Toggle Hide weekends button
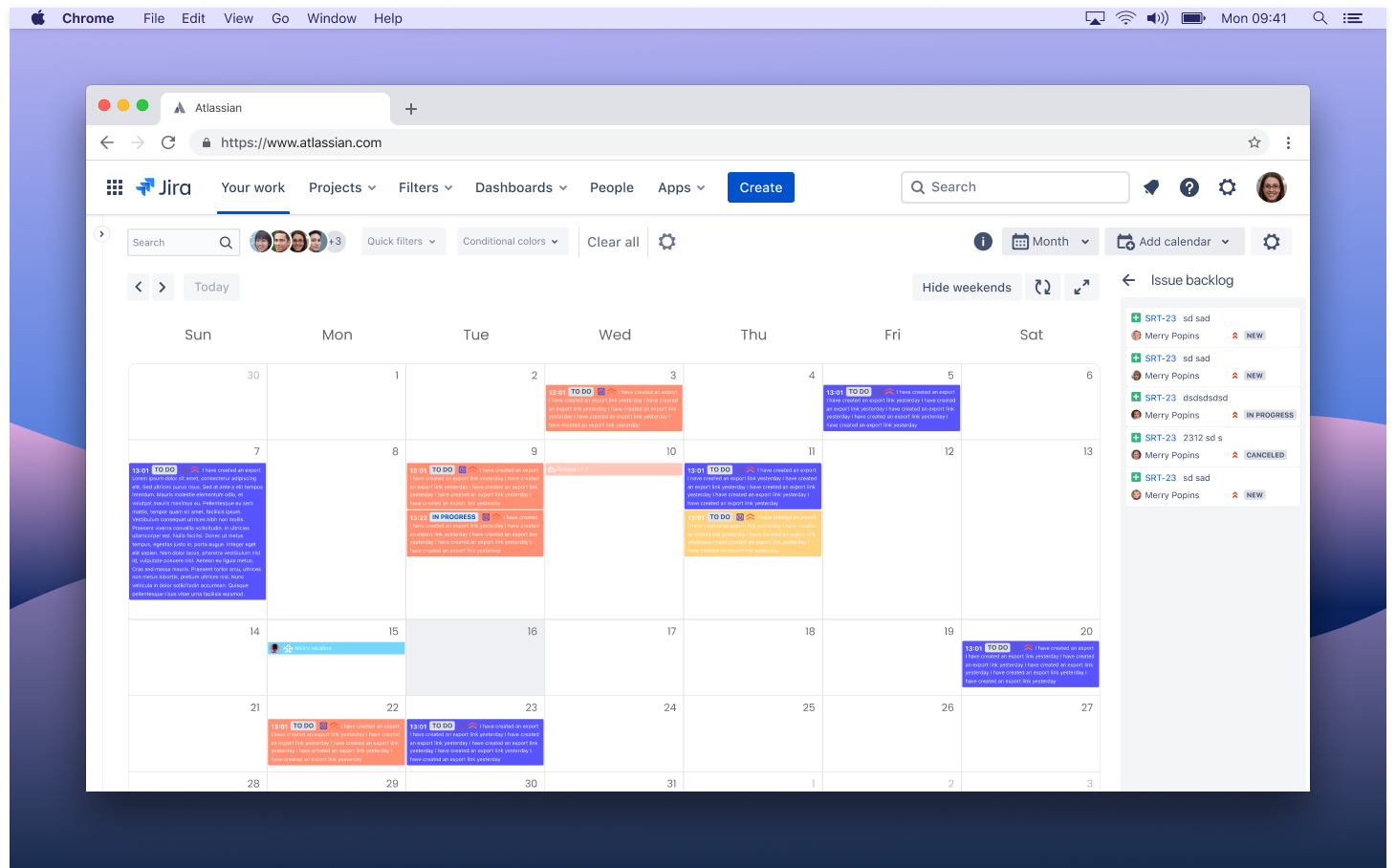The image size is (1396, 868). click(x=966, y=287)
